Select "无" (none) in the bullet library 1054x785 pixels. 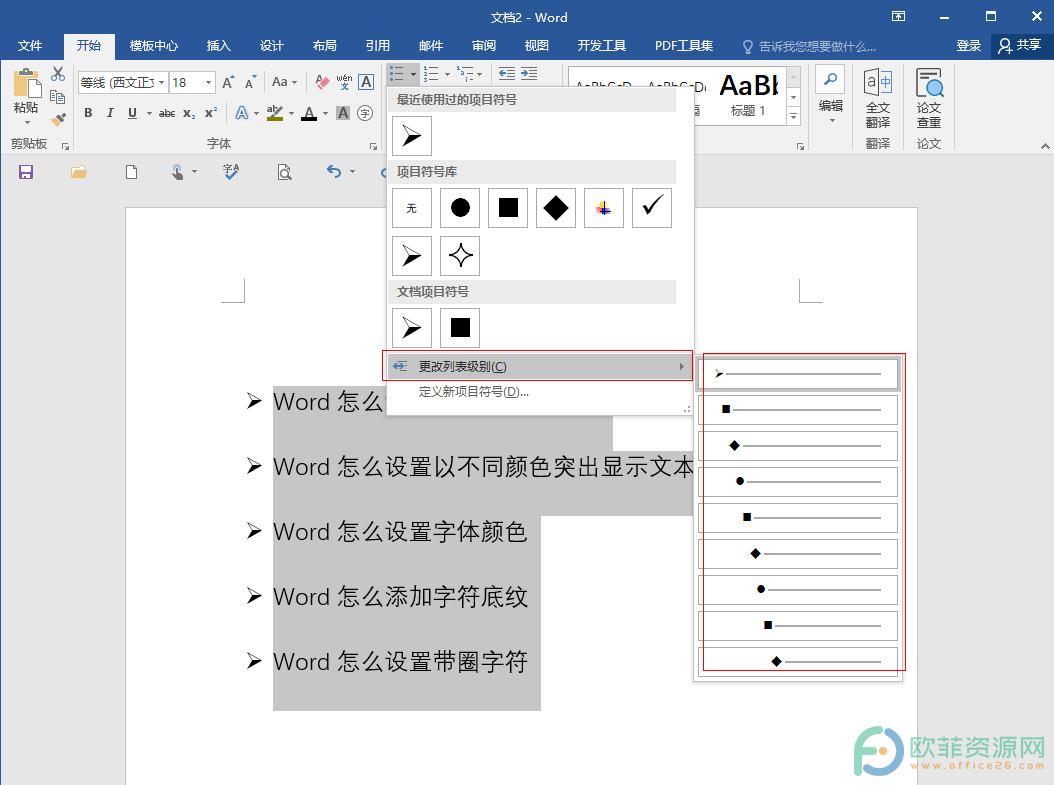(412, 208)
